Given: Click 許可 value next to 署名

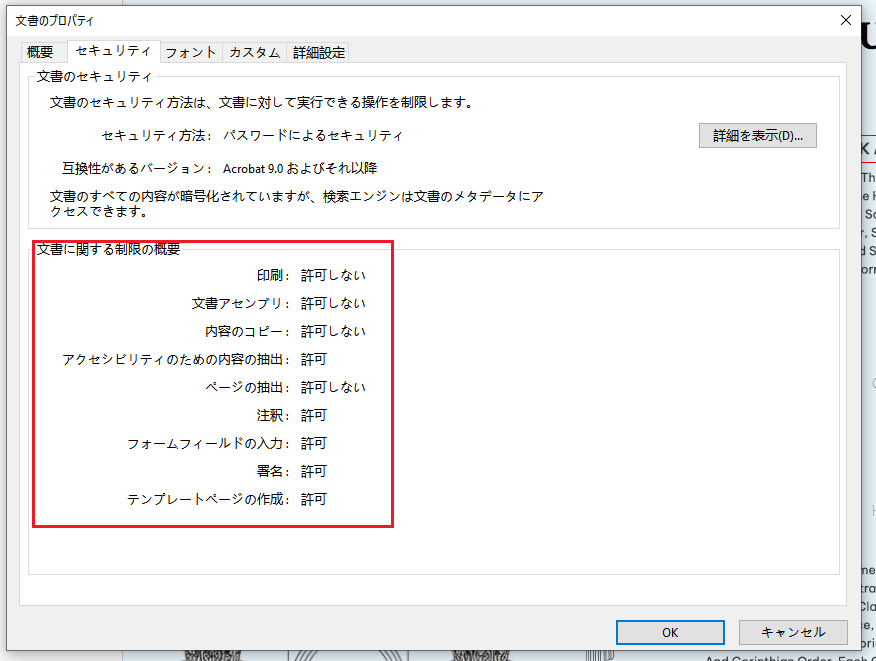Looking at the screenshot, I should coord(313,472).
